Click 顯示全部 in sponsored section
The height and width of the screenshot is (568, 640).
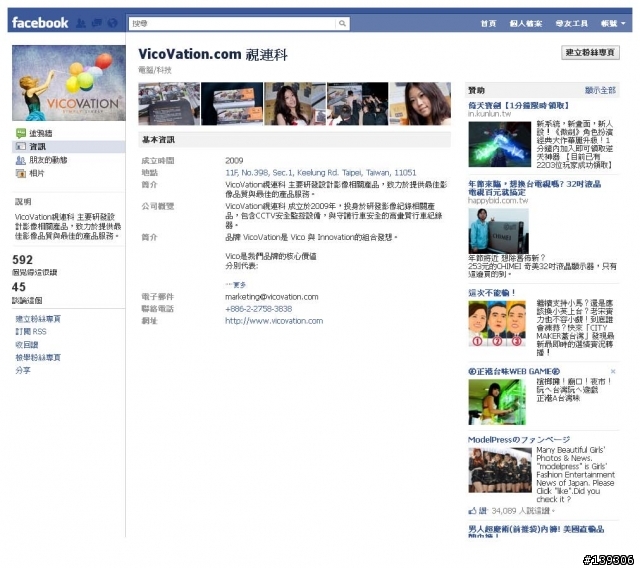click(600, 90)
